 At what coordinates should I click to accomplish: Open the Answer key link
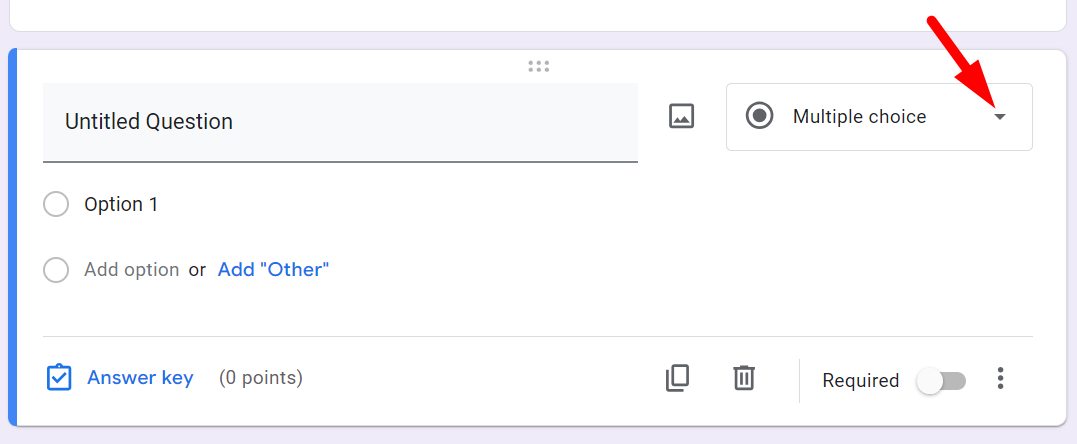pos(140,378)
